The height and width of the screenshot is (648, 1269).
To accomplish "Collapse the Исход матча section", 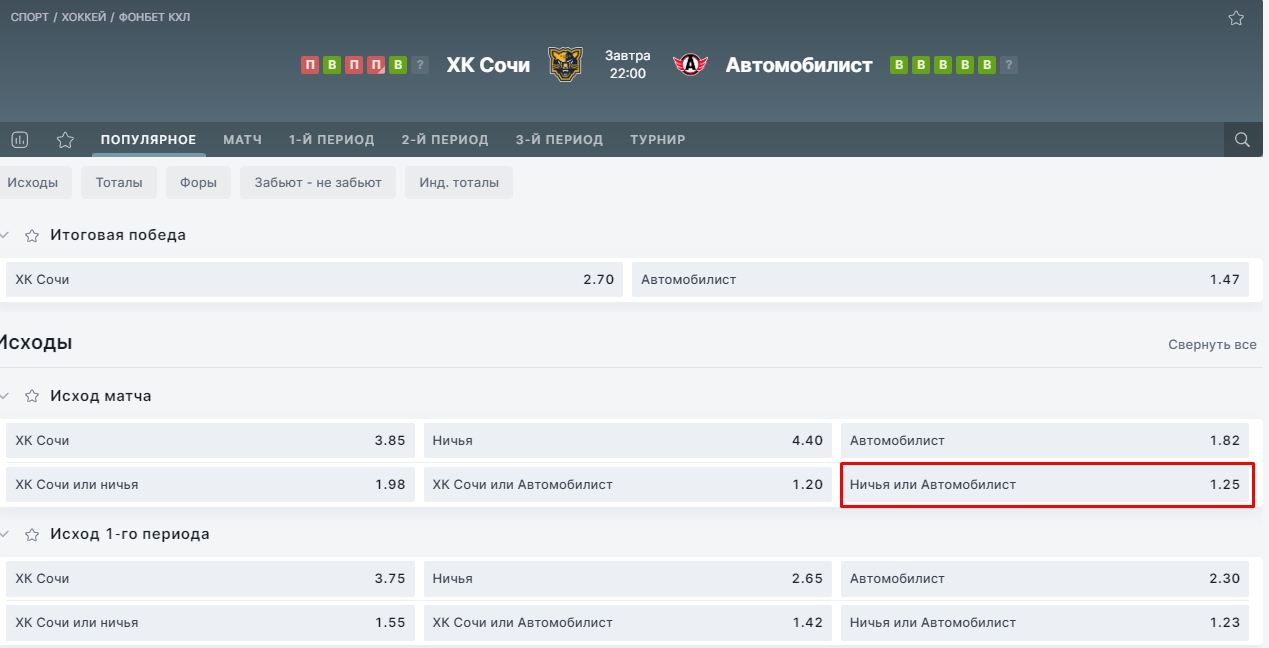I will (5, 396).
